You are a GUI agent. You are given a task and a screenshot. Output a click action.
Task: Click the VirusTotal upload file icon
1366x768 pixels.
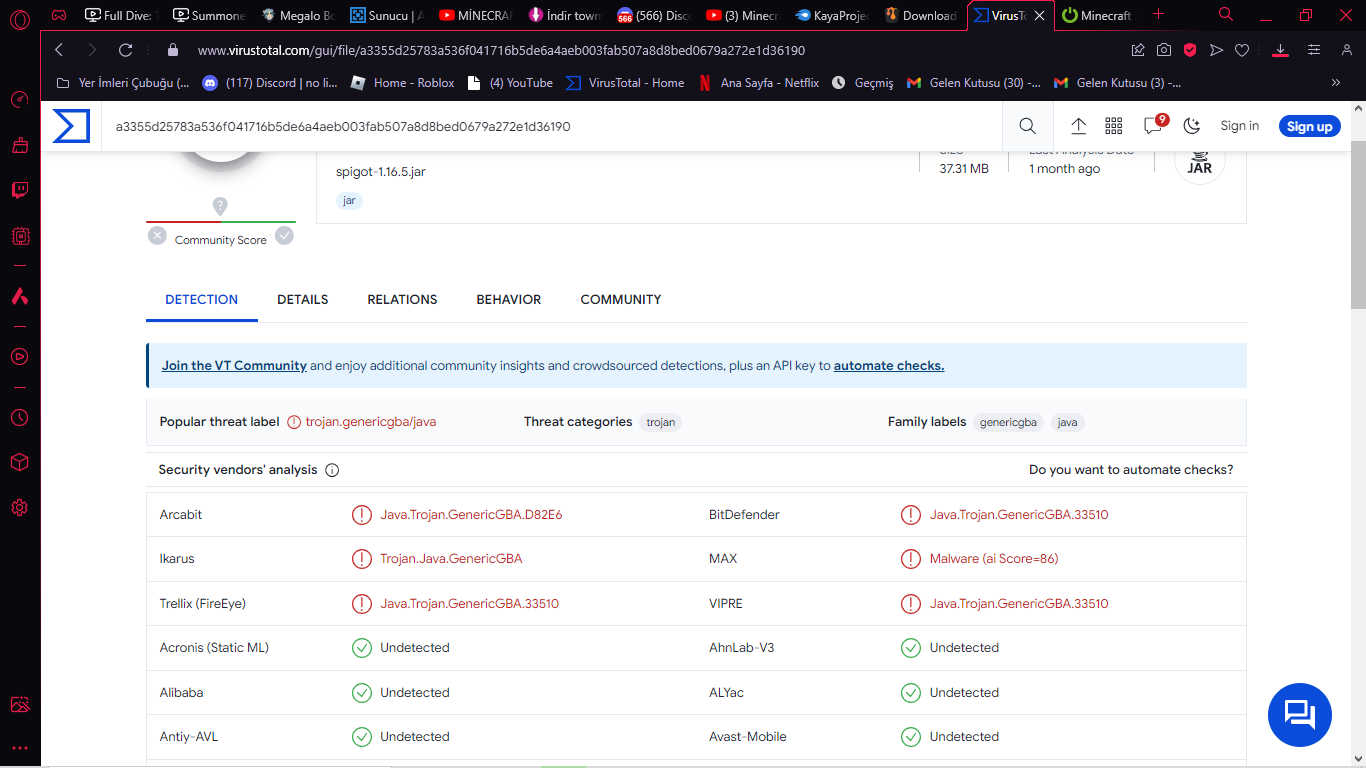[1078, 126]
